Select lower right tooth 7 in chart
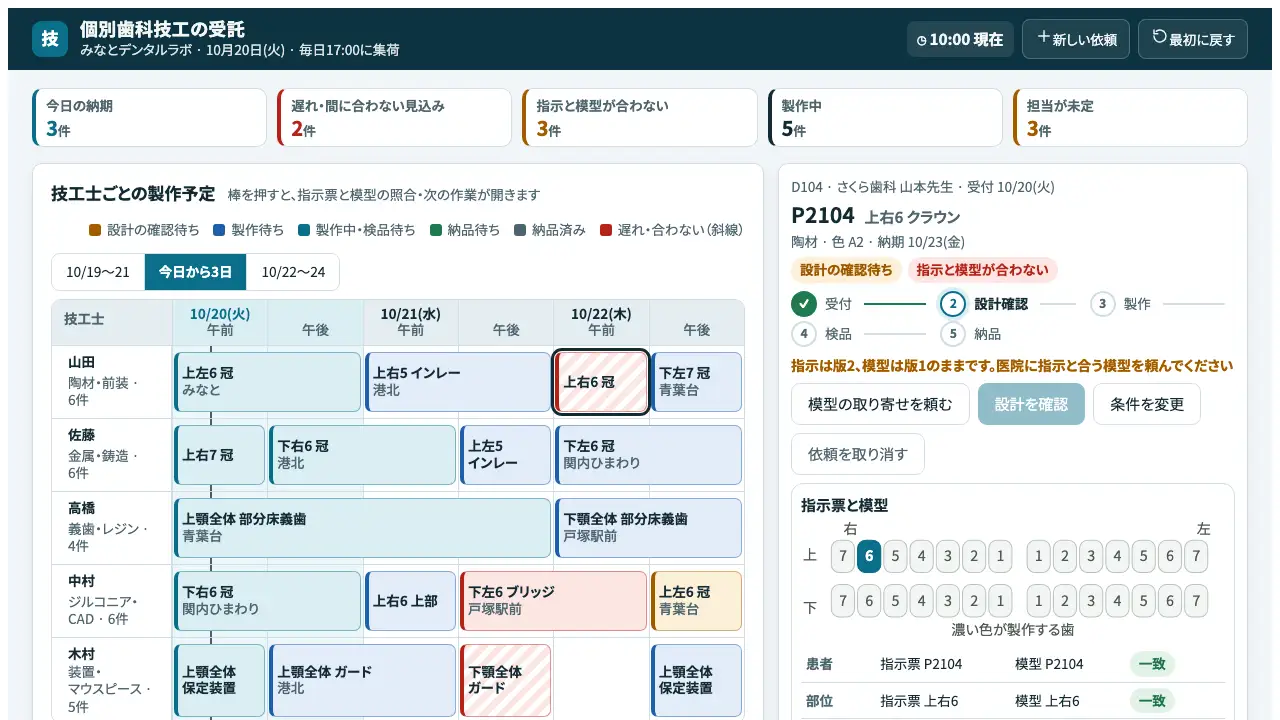 point(843,601)
